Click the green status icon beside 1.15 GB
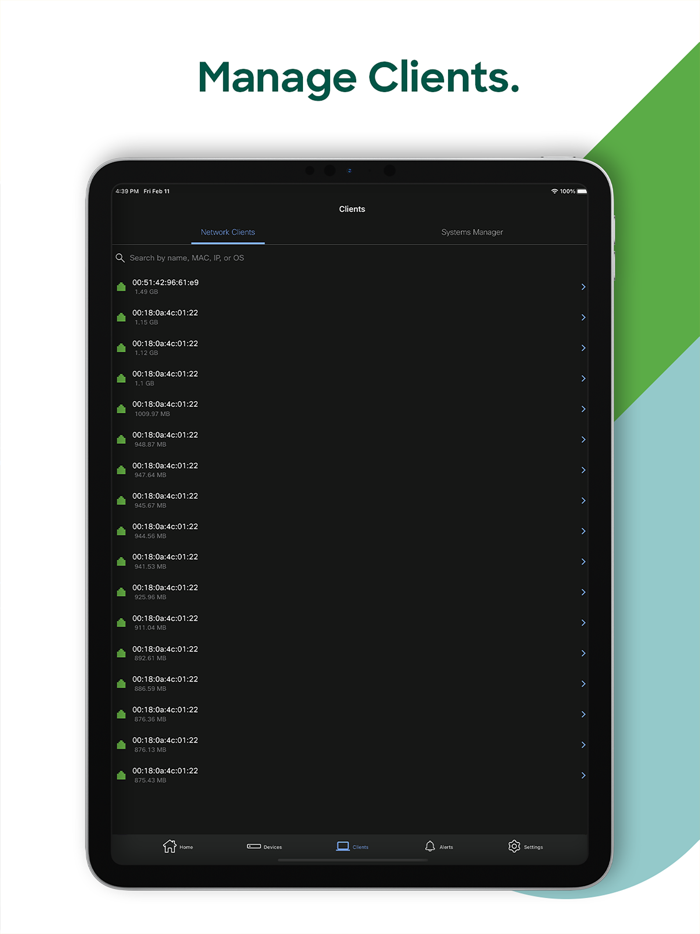This screenshot has height=934, width=700. point(121,317)
